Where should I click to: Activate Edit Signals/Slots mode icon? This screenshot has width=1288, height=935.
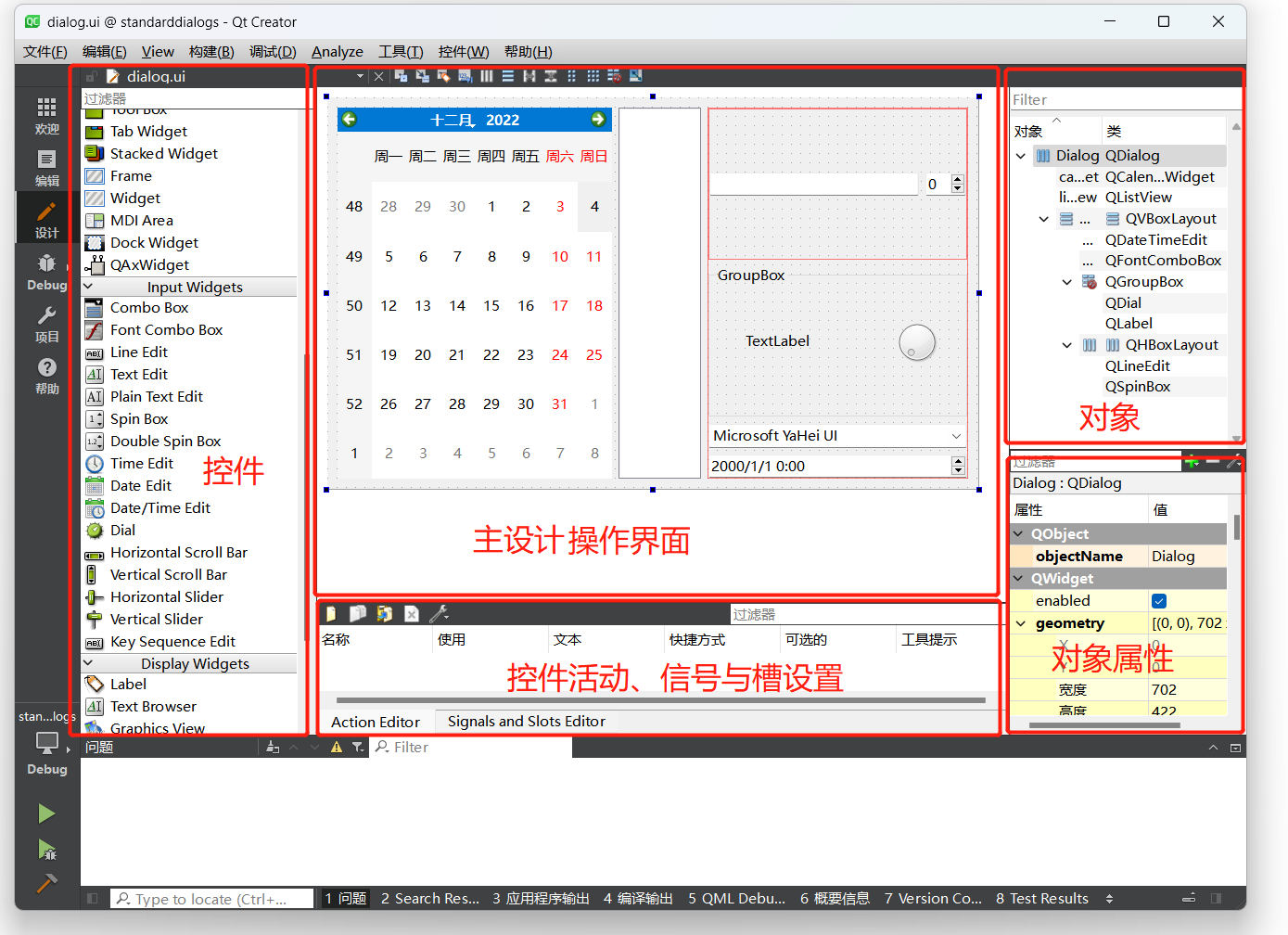pyautogui.click(x=422, y=76)
